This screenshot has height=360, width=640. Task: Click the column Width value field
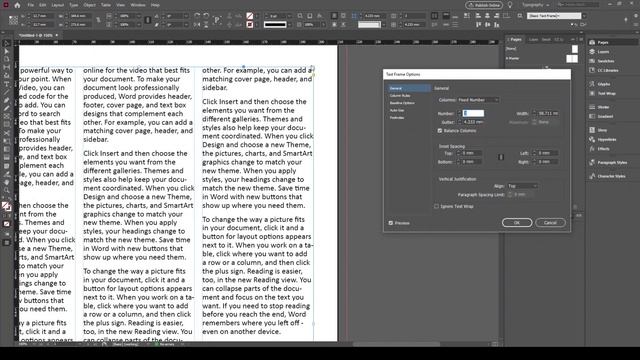pos(548,113)
